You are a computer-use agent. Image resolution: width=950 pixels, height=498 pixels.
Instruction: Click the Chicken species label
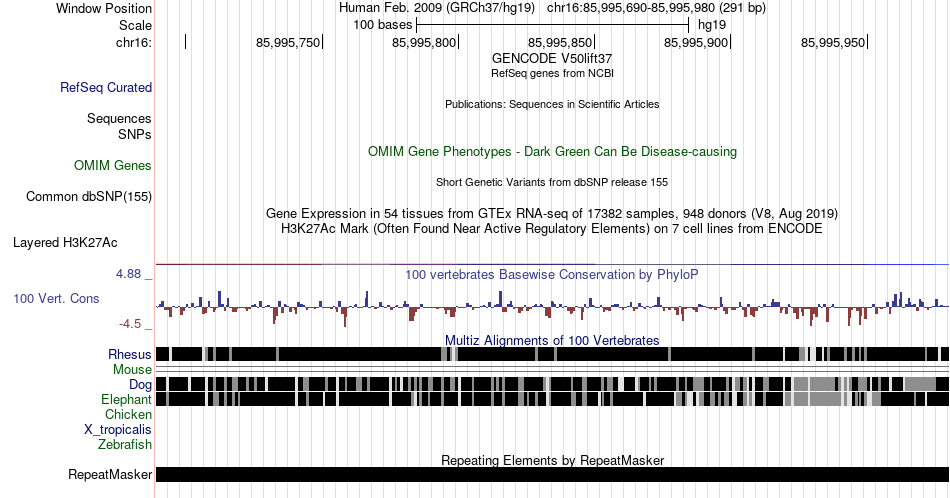128,414
